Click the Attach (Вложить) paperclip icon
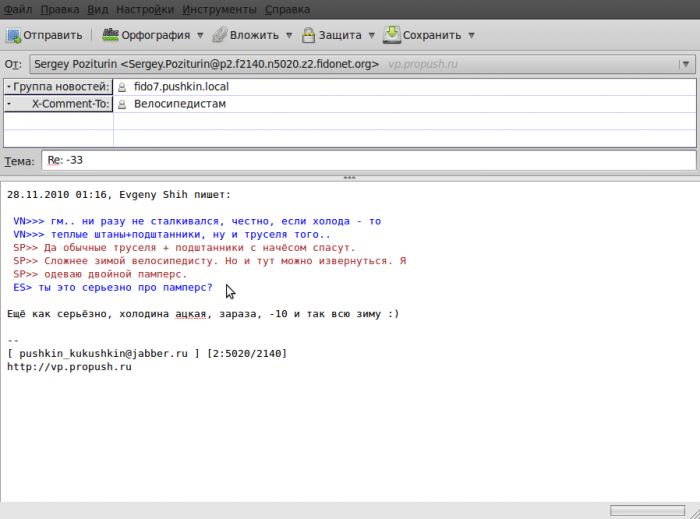700x519 pixels. point(220,35)
